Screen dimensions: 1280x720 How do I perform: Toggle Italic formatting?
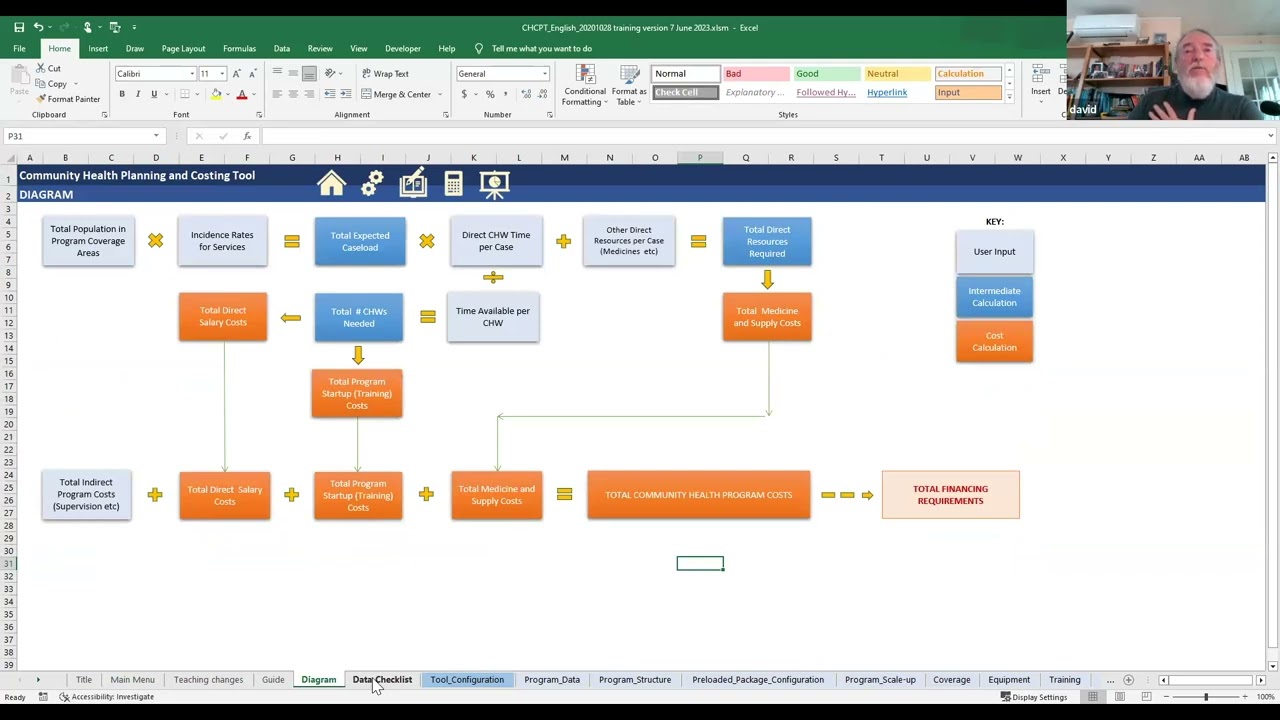tap(138, 94)
